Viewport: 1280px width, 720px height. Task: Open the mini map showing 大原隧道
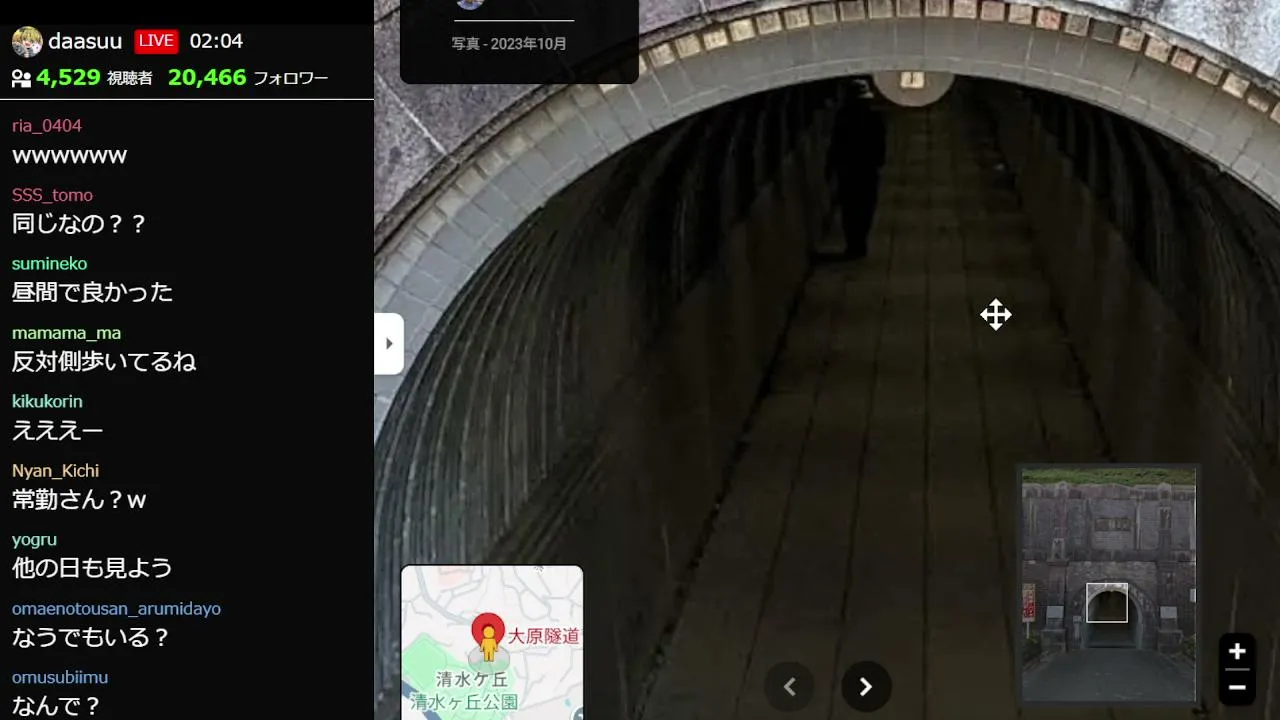coord(492,642)
